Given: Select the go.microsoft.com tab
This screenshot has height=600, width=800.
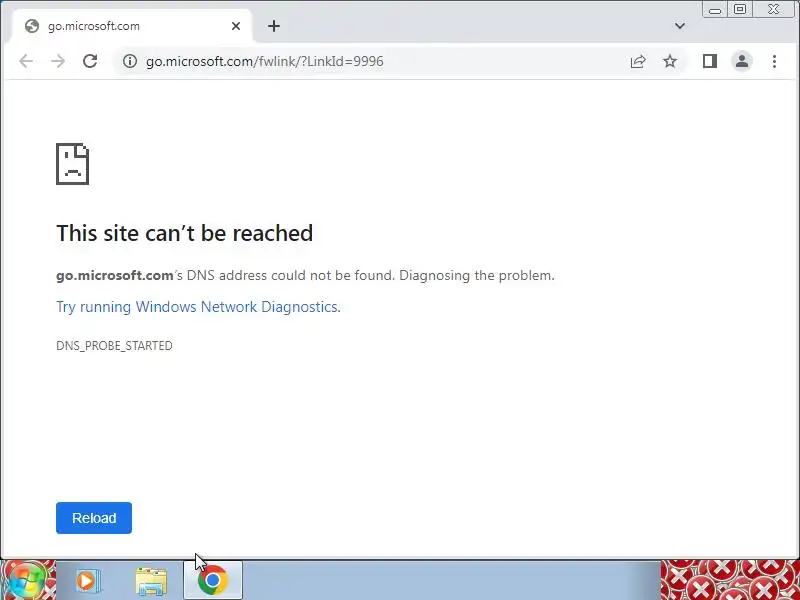Looking at the screenshot, I should 131,26.
